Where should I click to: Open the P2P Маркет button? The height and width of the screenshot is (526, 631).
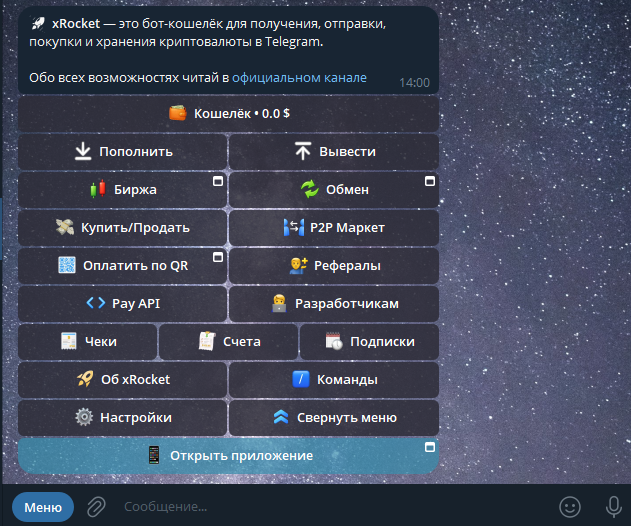tap(334, 228)
